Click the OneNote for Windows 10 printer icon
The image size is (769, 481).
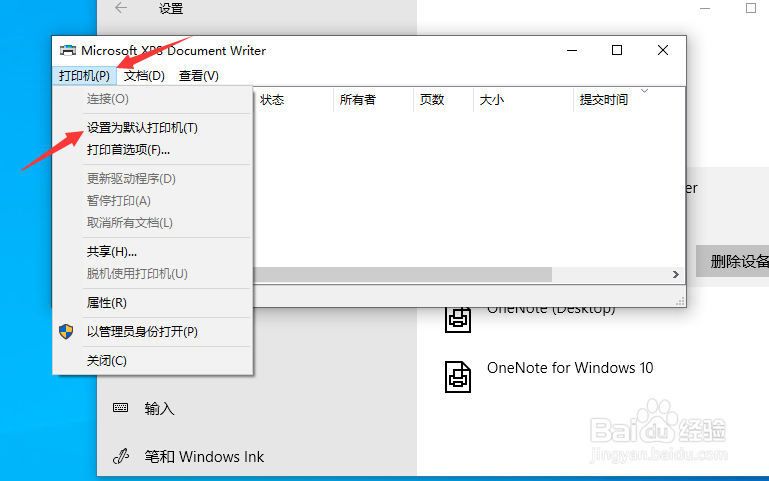pos(458,377)
